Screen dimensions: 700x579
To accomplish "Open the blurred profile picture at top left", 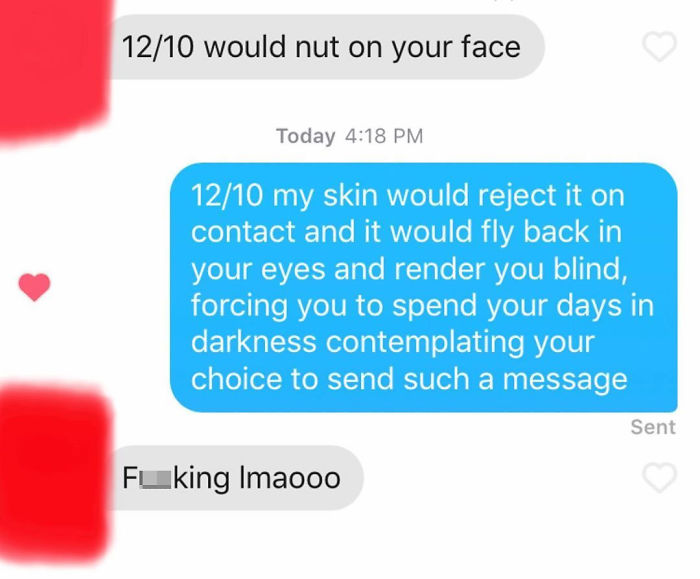I will click(x=53, y=71).
